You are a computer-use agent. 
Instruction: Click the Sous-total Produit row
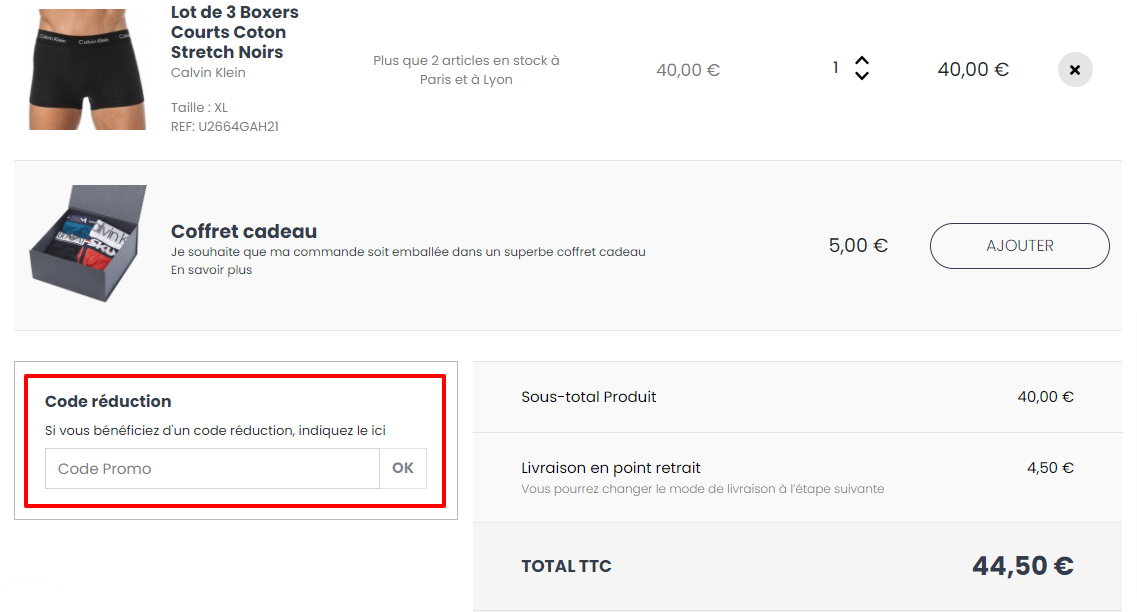(x=797, y=397)
